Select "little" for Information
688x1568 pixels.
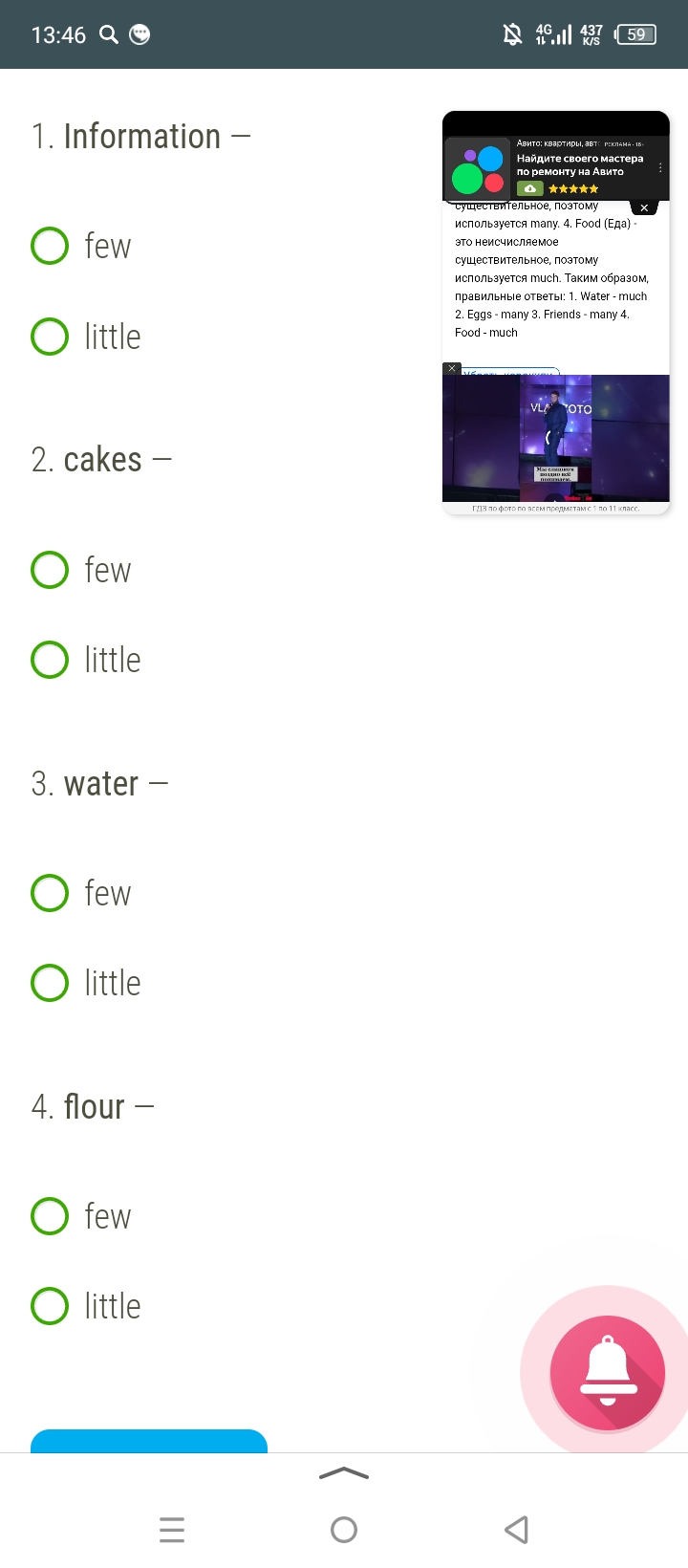[x=86, y=337]
